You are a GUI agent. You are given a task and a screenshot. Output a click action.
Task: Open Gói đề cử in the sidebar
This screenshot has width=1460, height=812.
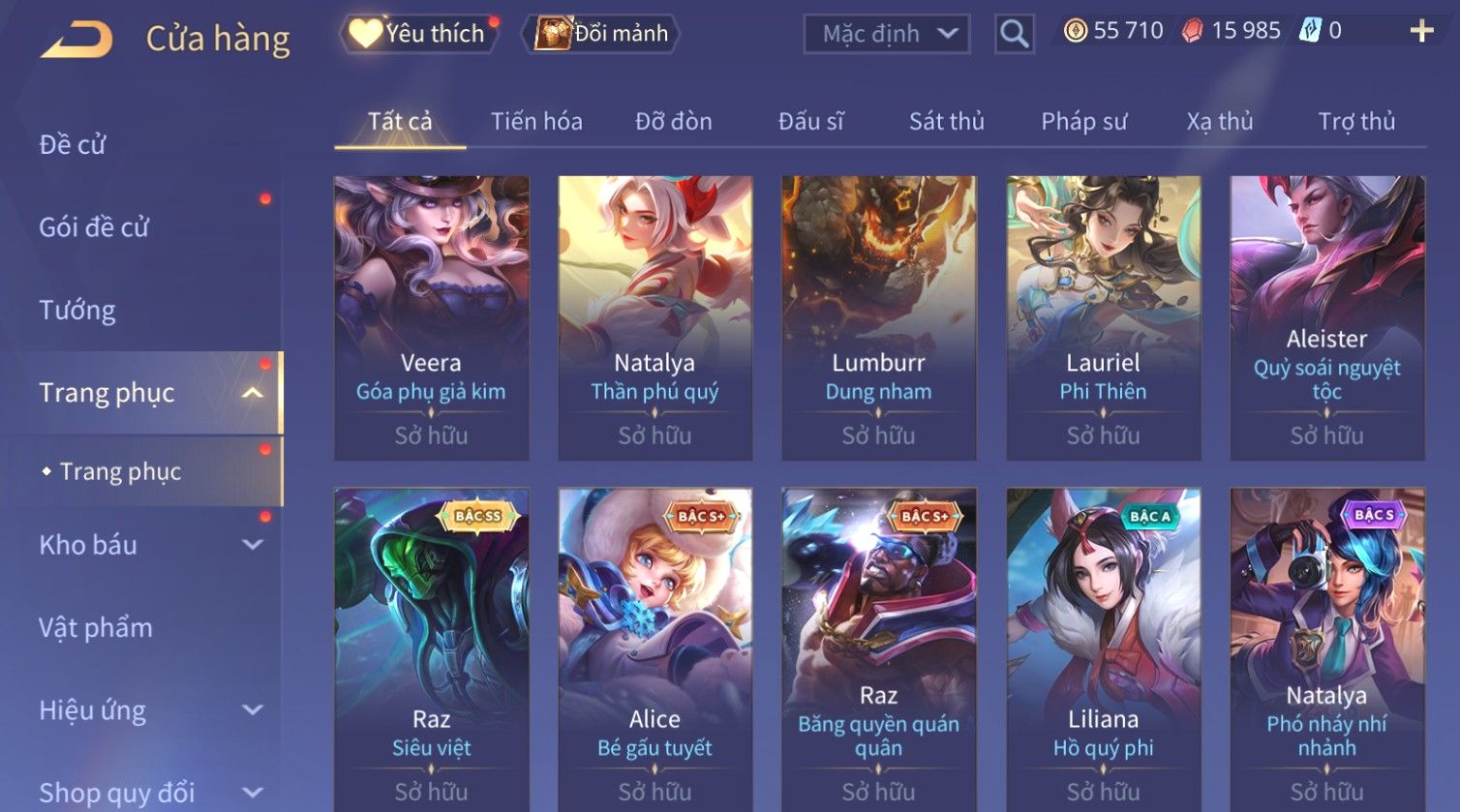pyautogui.click(x=94, y=227)
